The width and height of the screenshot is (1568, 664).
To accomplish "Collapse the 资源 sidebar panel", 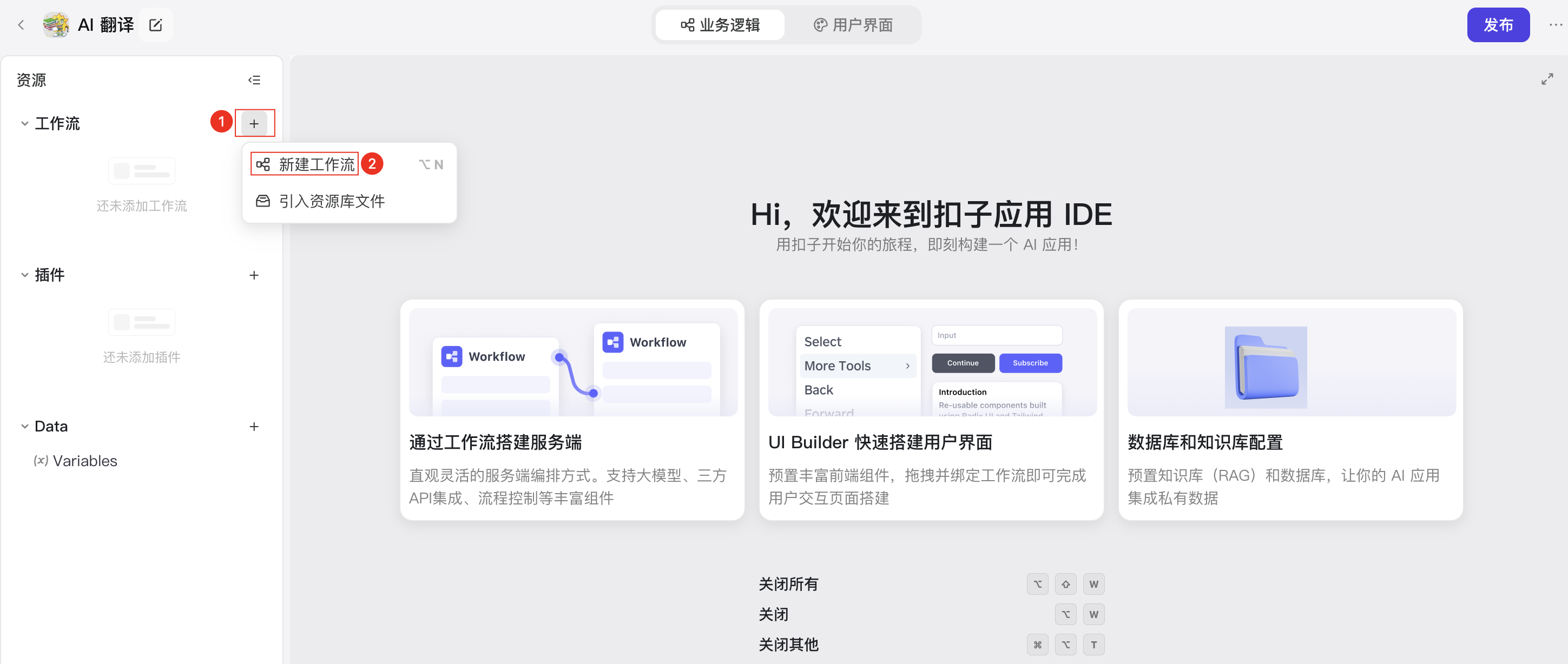I will click(x=254, y=79).
